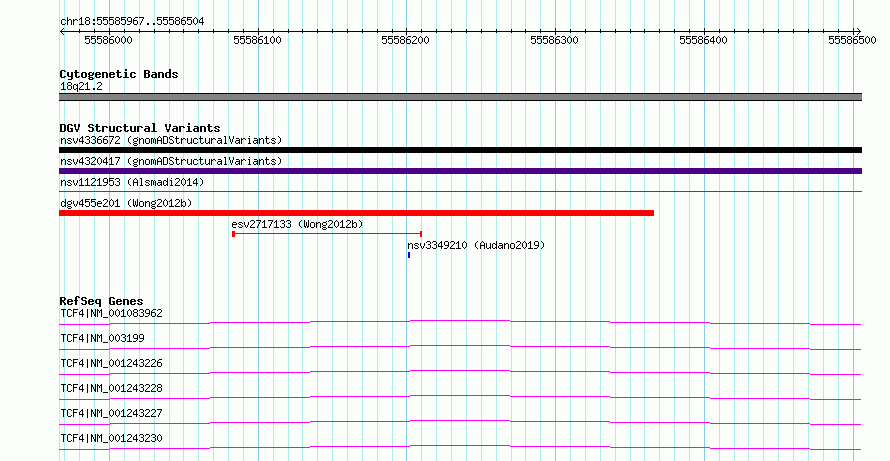Viewport: 890px width, 461px height.
Task: Click ruler coordinate 55586300
Action: tap(555, 40)
